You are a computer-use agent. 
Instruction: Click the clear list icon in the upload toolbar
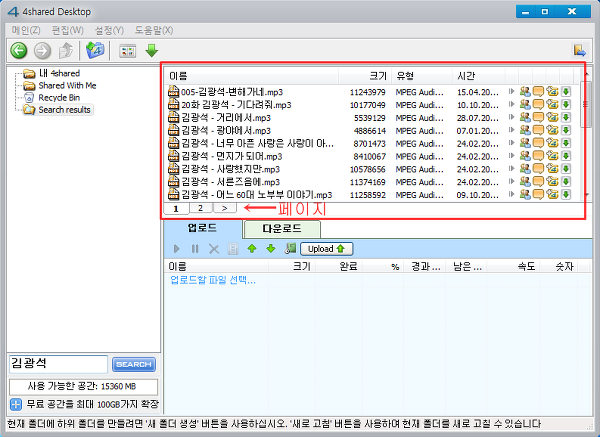tap(233, 249)
